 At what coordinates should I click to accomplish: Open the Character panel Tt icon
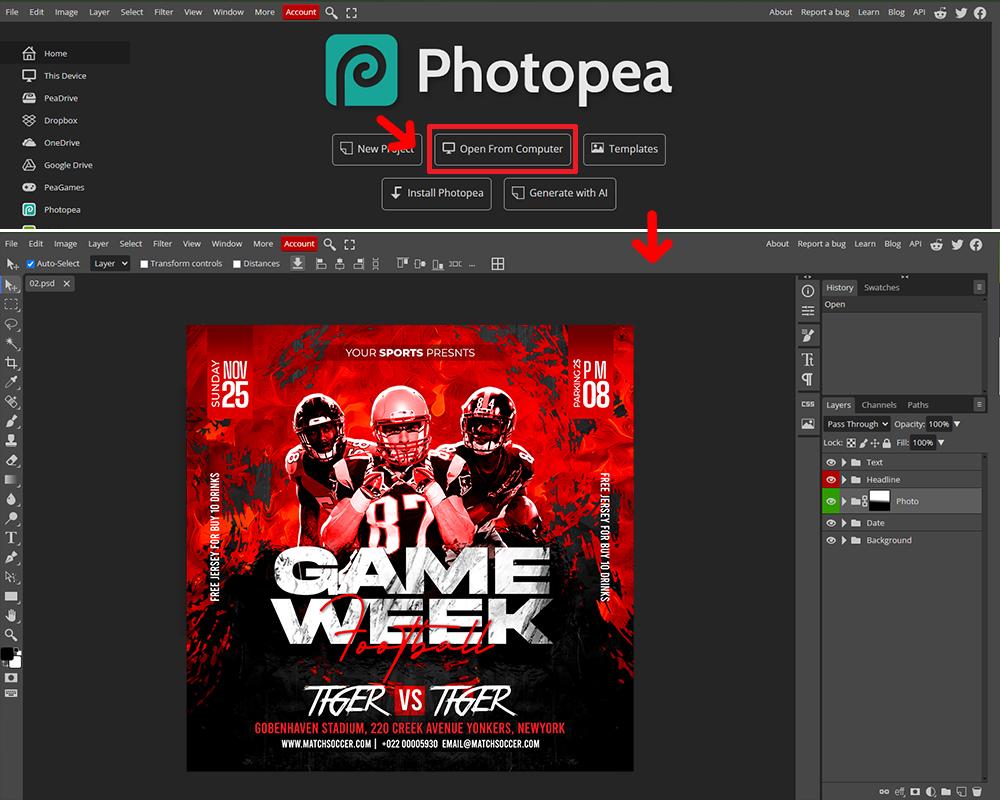[807, 359]
